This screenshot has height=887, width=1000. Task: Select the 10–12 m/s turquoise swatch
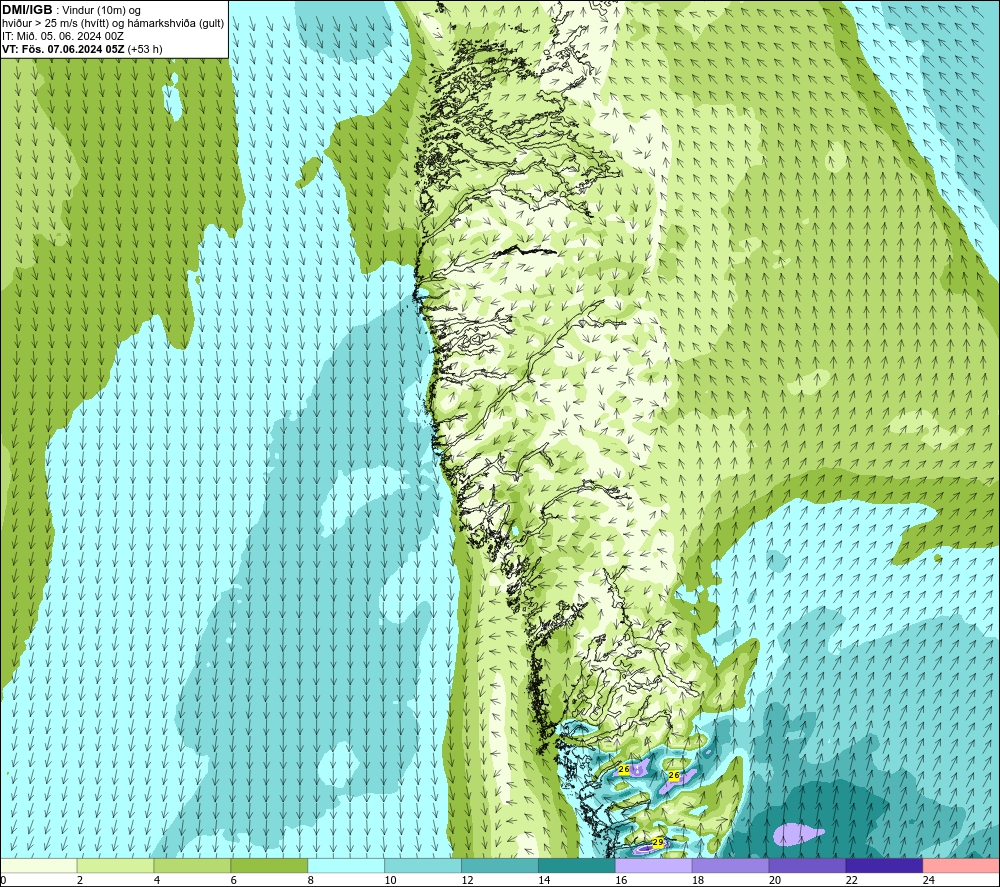coord(423,866)
